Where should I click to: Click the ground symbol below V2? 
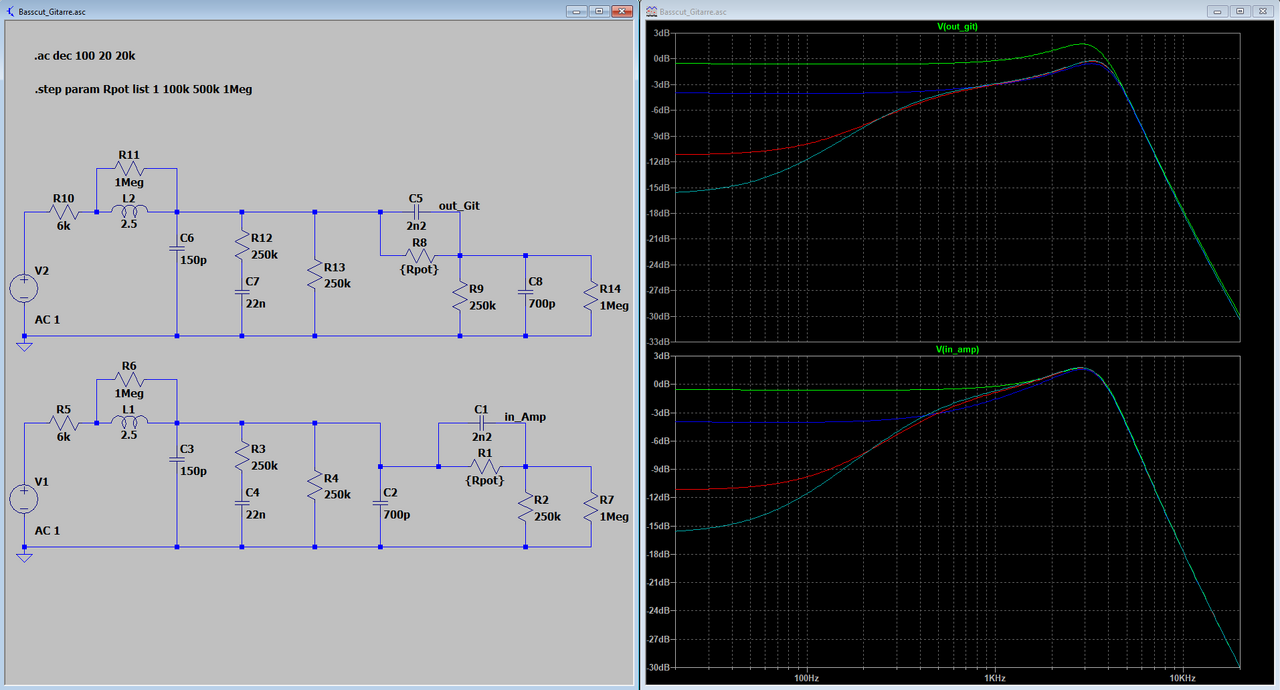tap(24, 347)
